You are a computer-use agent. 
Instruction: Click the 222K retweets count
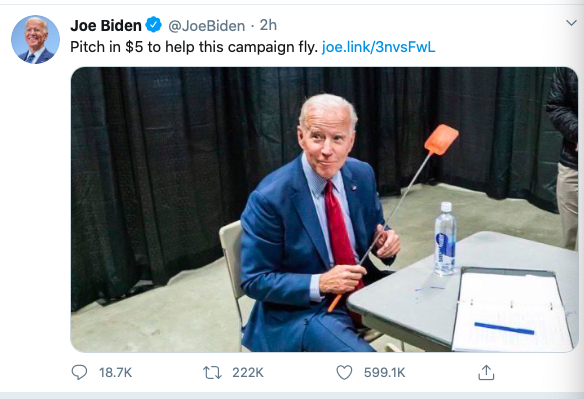click(x=248, y=373)
